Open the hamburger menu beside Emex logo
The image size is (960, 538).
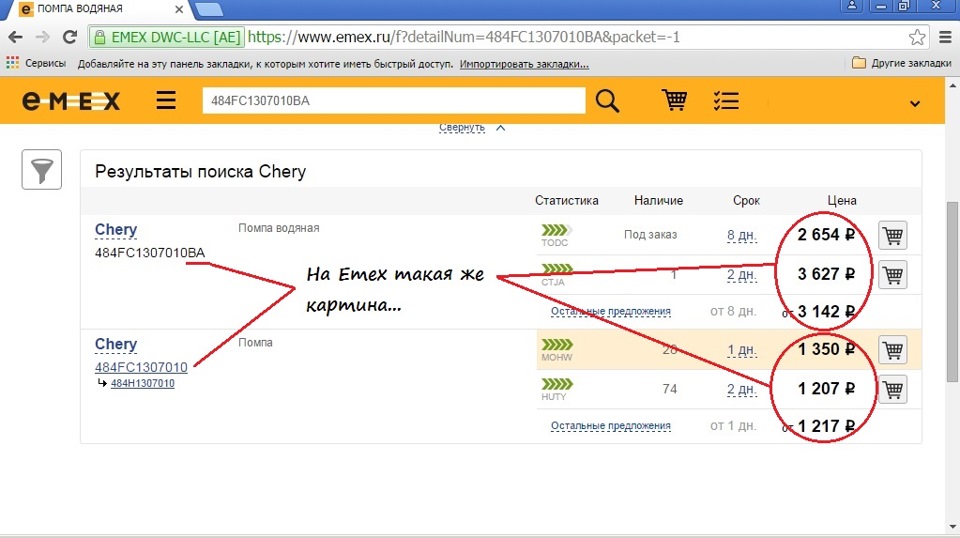point(166,100)
